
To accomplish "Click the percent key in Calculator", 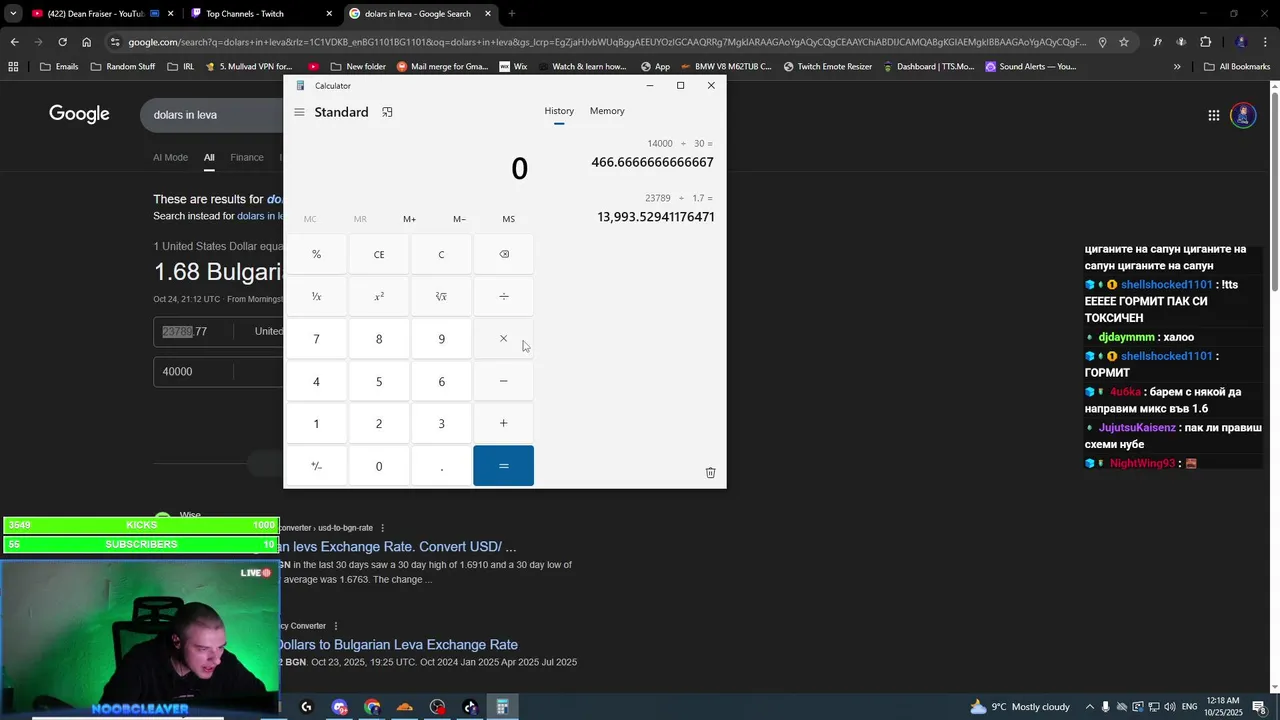I will click(316, 254).
